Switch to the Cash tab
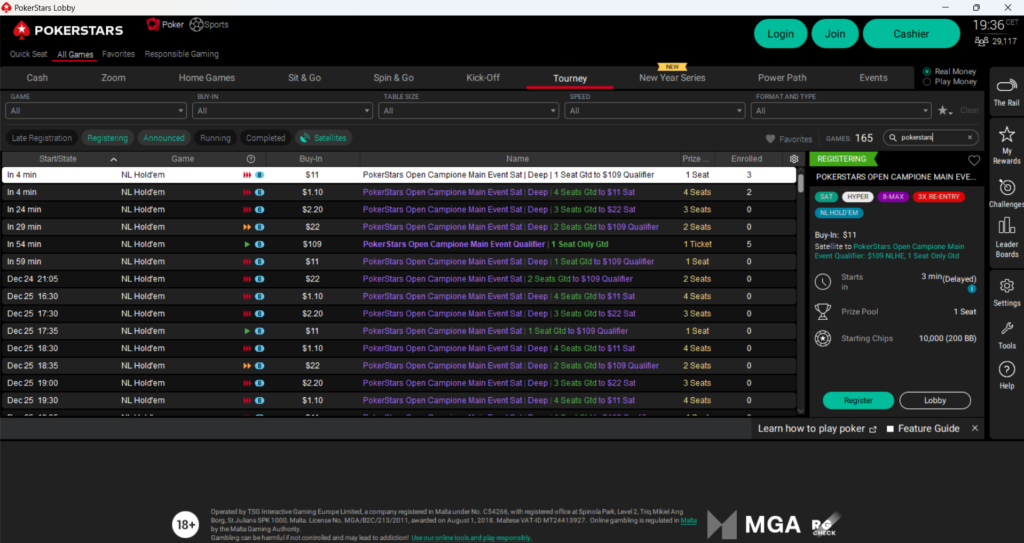This screenshot has width=1024, height=543. pos(37,77)
